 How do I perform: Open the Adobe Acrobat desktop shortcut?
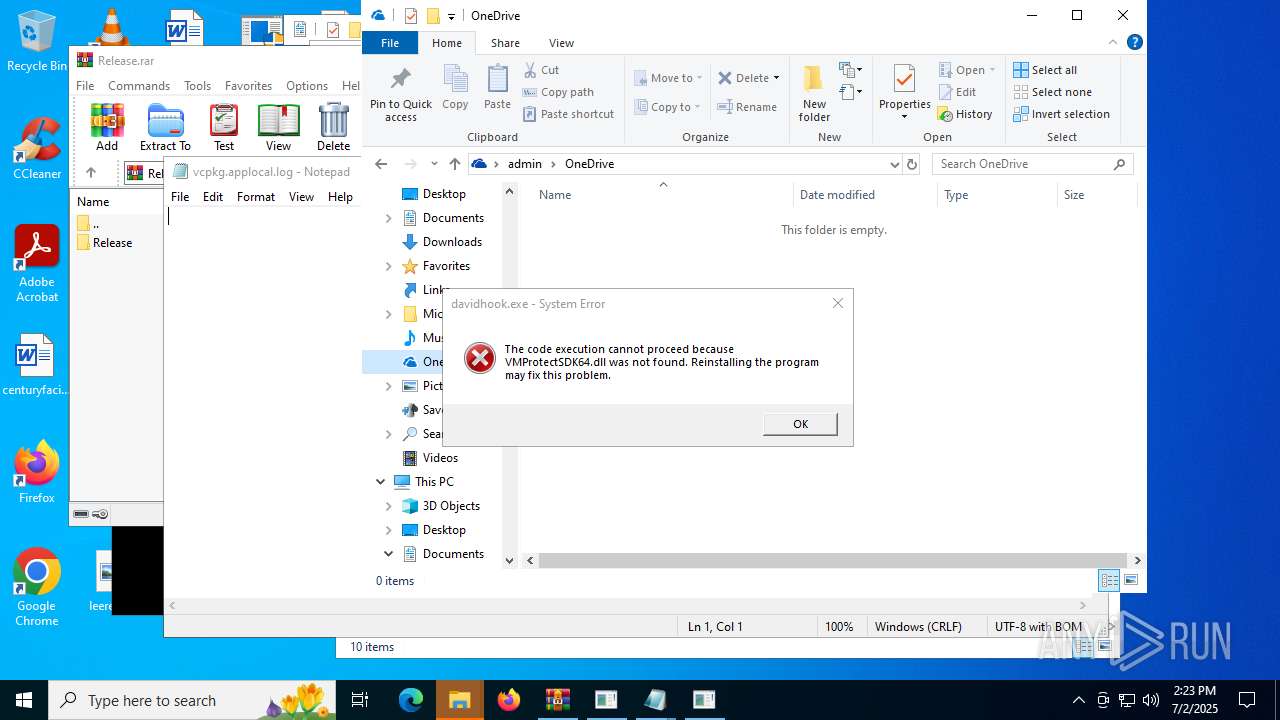pyautogui.click(x=37, y=263)
